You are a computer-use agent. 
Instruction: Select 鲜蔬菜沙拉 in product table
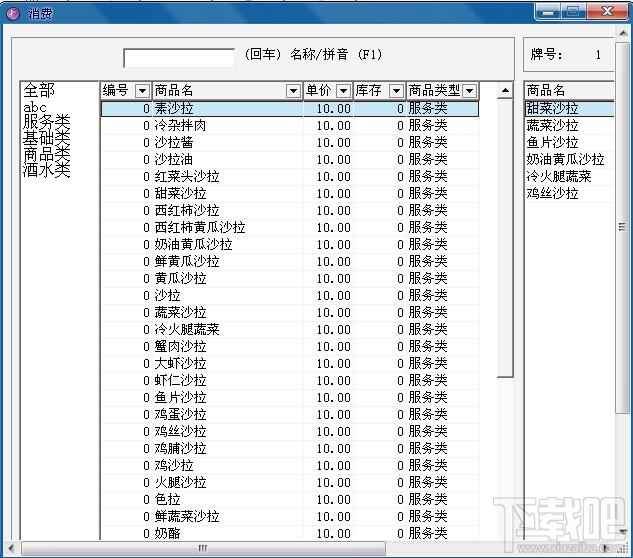tap(289, 516)
